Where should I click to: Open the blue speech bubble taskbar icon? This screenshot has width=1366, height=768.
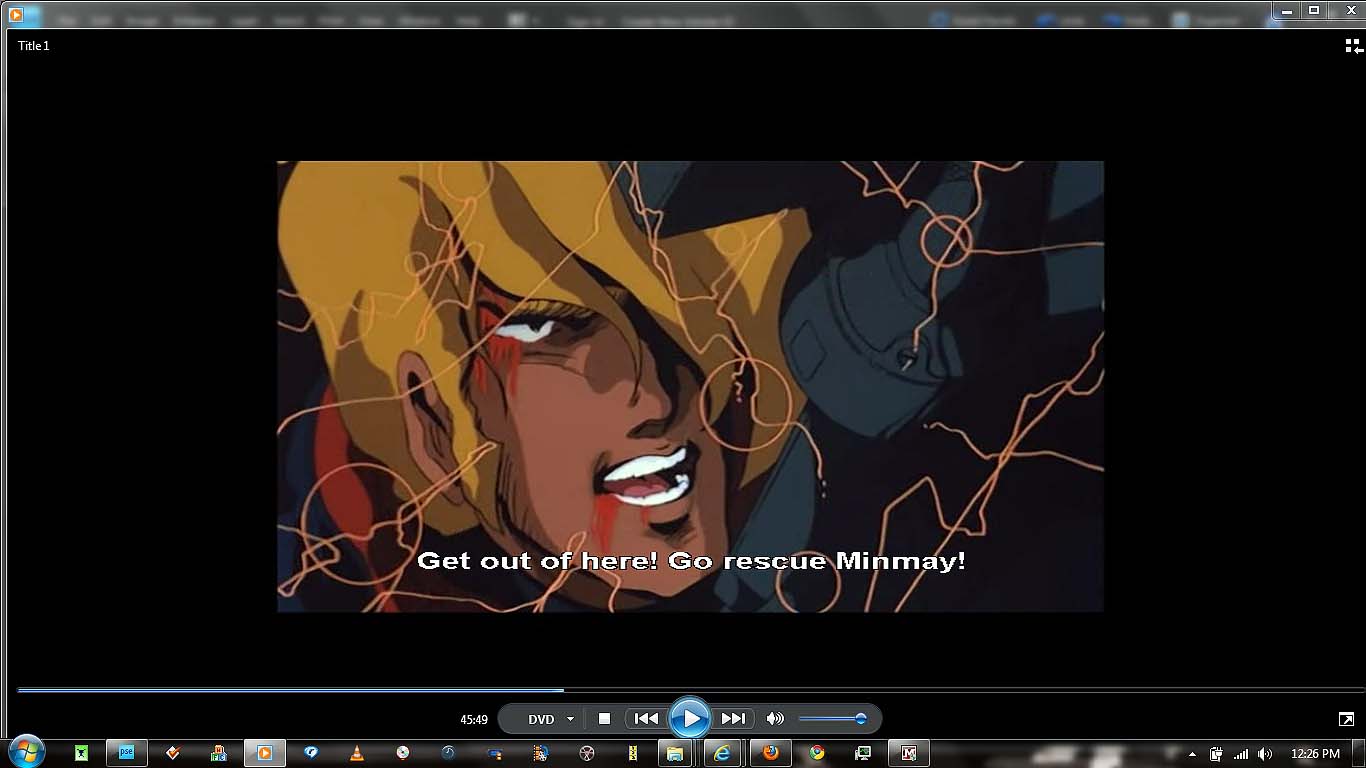(x=311, y=753)
